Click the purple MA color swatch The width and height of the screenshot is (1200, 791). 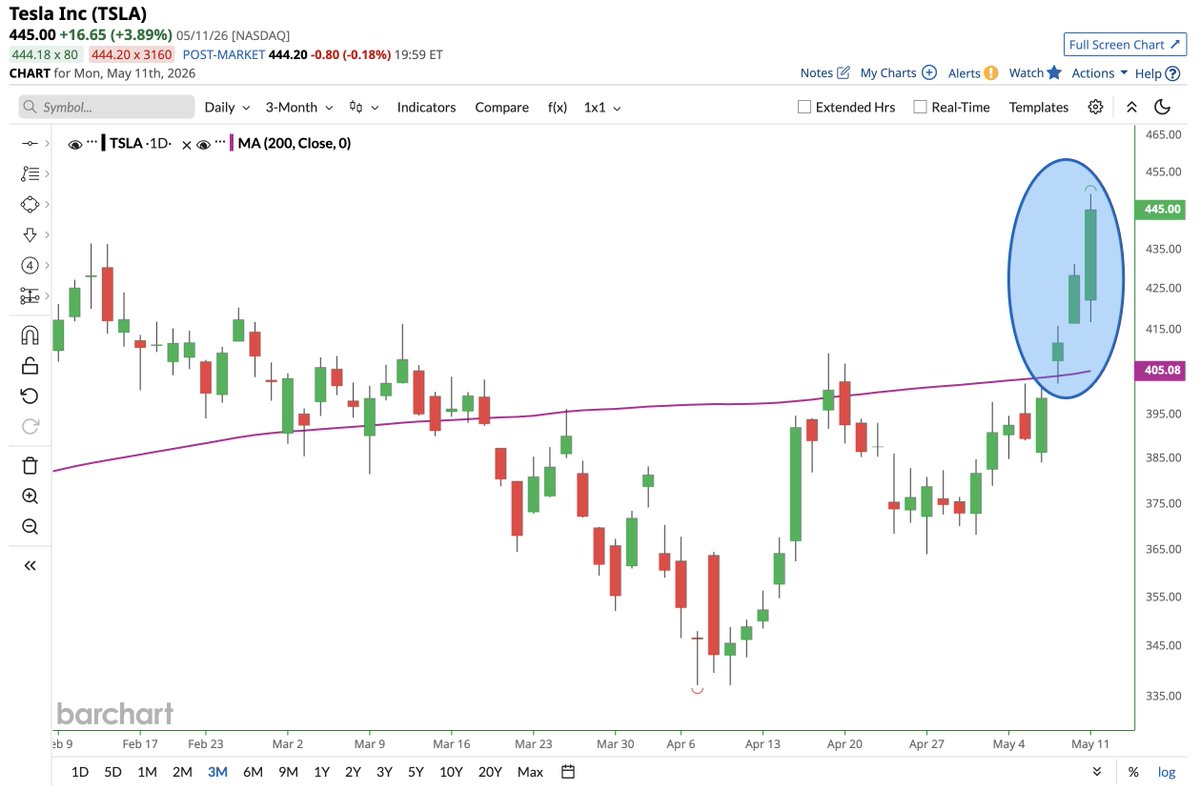(232, 144)
